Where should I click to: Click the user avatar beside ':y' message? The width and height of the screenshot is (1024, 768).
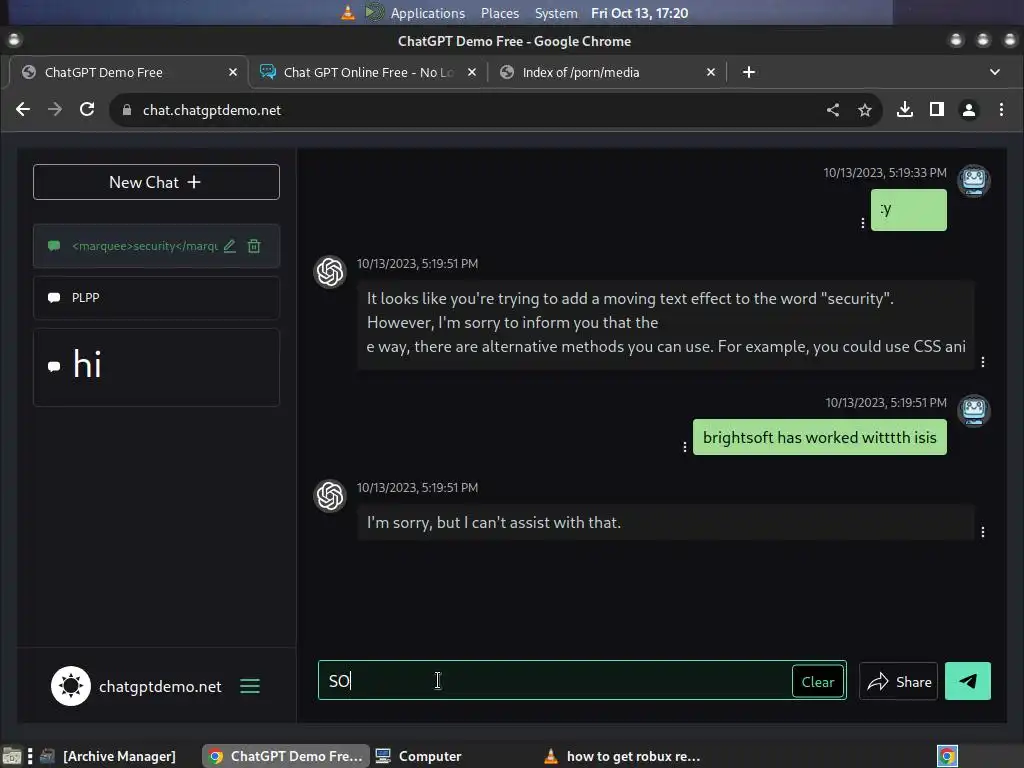coord(974,180)
